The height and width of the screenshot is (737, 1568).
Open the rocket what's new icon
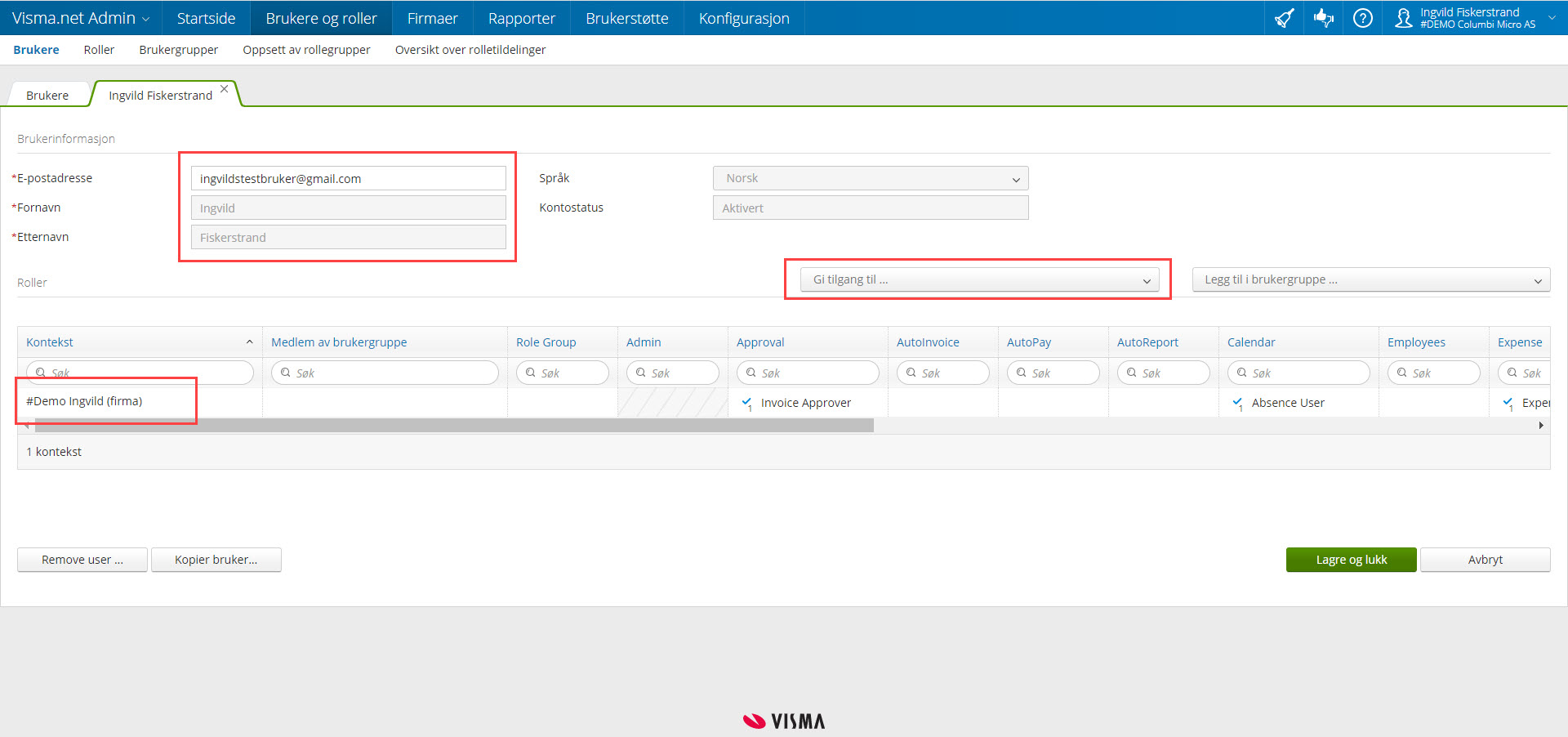pyautogui.click(x=1285, y=18)
